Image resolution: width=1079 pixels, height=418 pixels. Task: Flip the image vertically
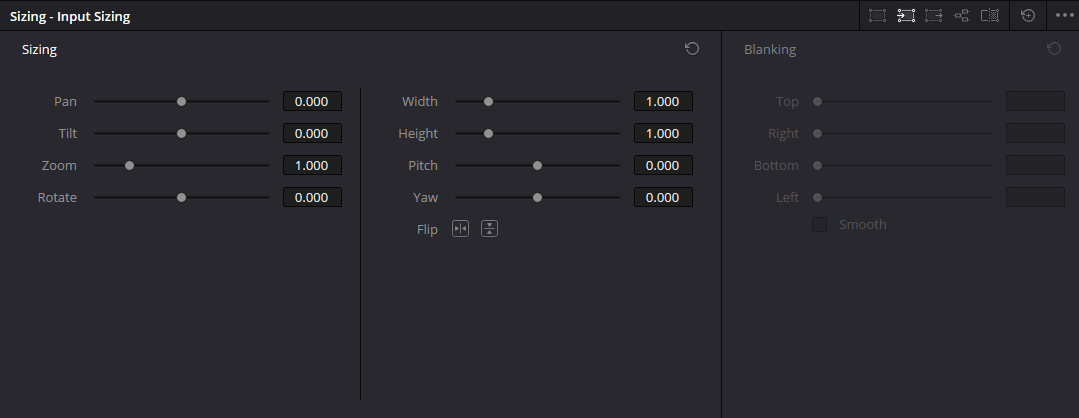click(x=489, y=229)
